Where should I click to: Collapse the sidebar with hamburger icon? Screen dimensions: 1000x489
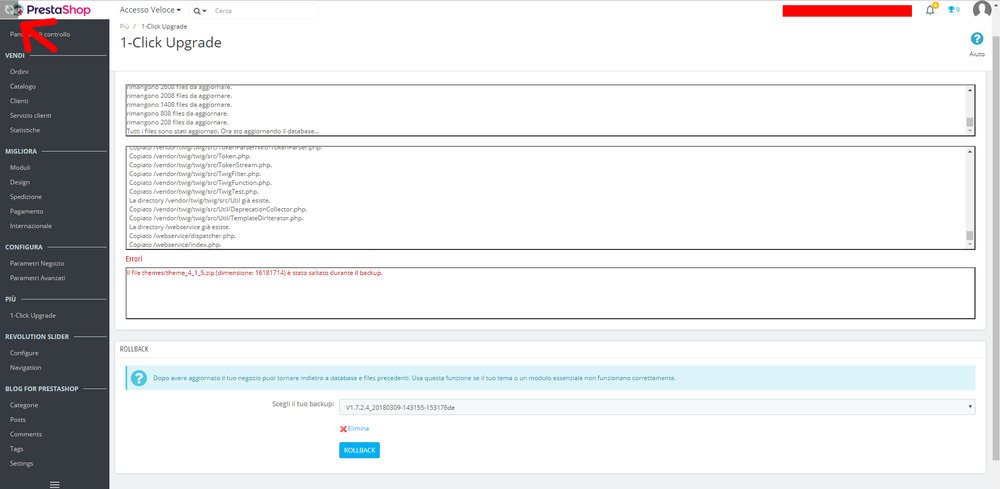tap(55, 485)
